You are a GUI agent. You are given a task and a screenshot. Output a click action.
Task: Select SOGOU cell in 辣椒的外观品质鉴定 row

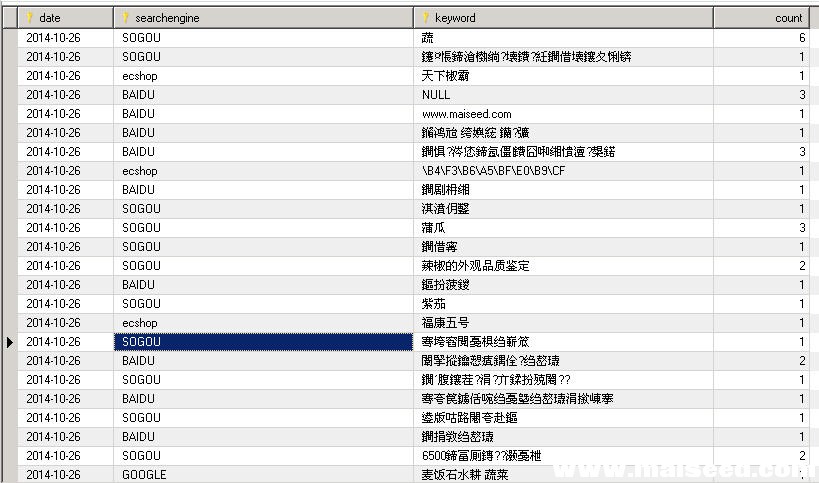coord(264,266)
